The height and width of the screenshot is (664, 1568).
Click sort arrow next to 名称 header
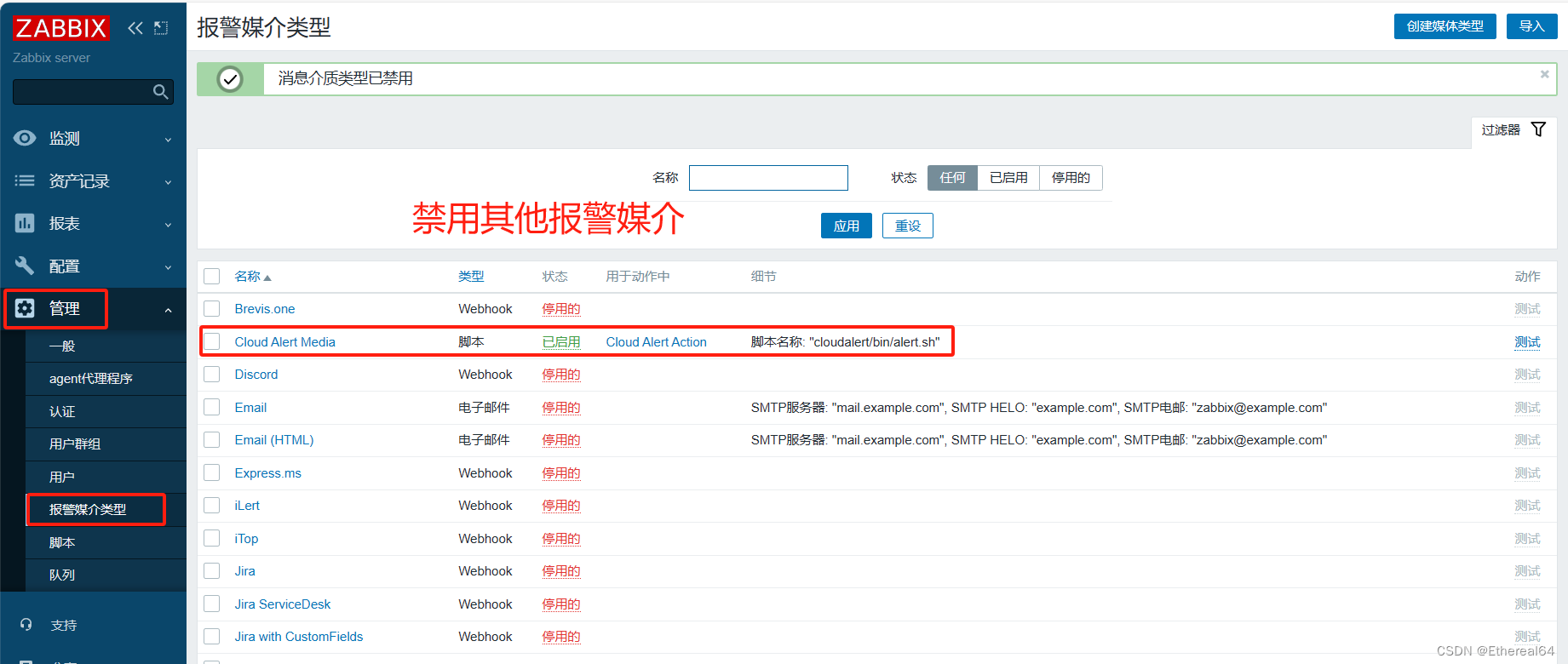click(267, 278)
